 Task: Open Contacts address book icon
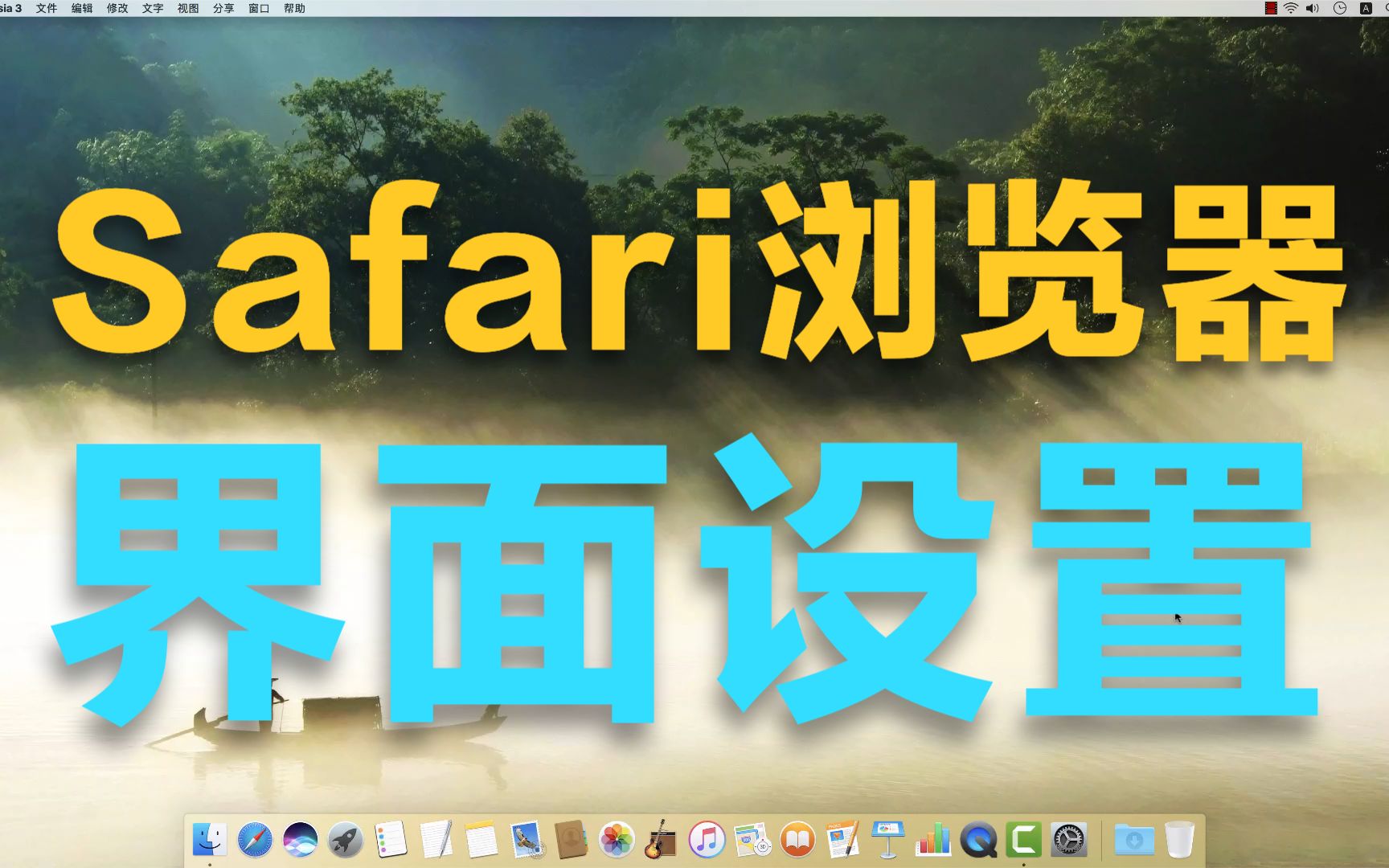(572, 840)
